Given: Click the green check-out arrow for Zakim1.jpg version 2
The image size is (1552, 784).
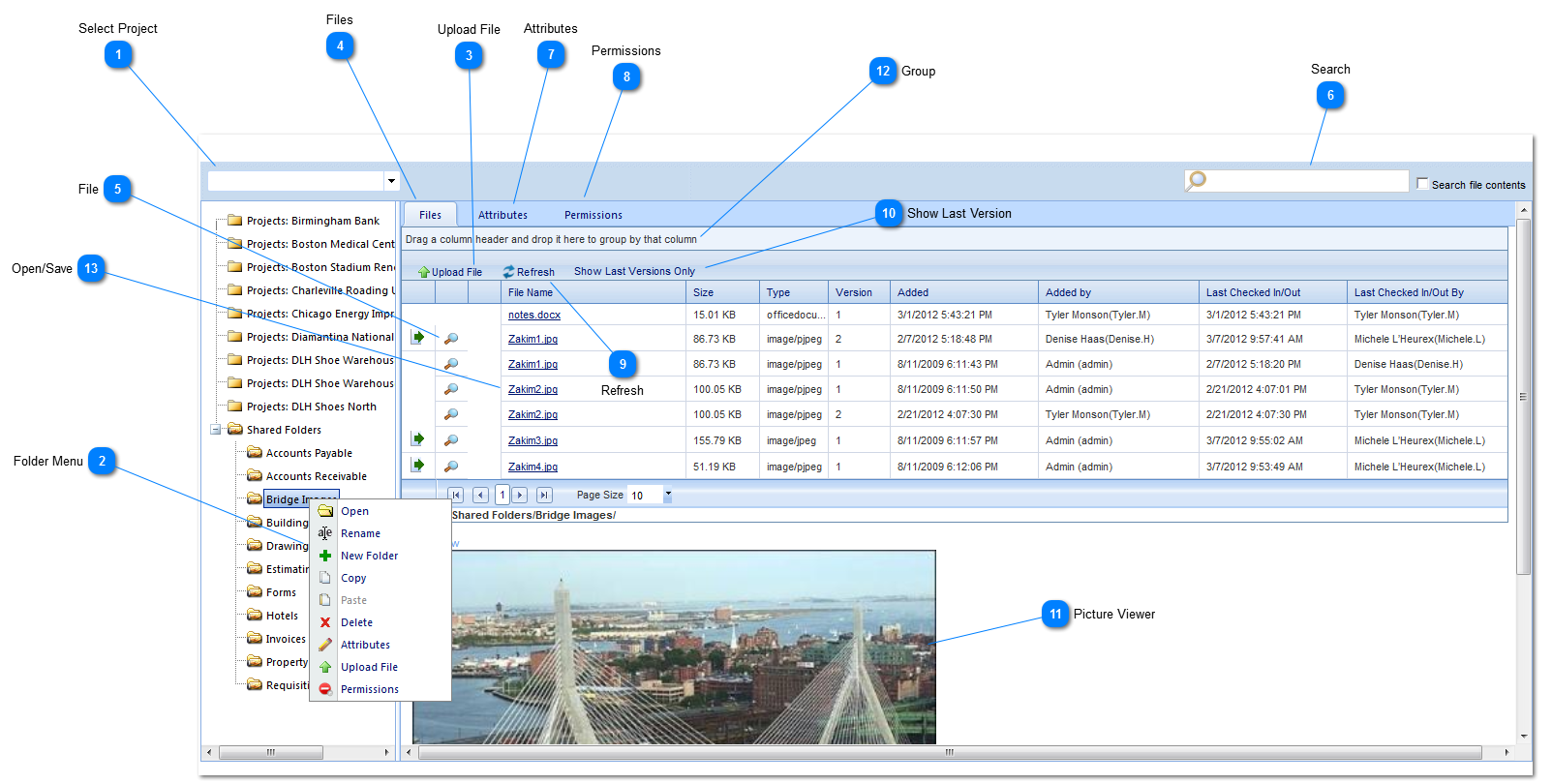Looking at the screenshot, I should pos(418,338).
